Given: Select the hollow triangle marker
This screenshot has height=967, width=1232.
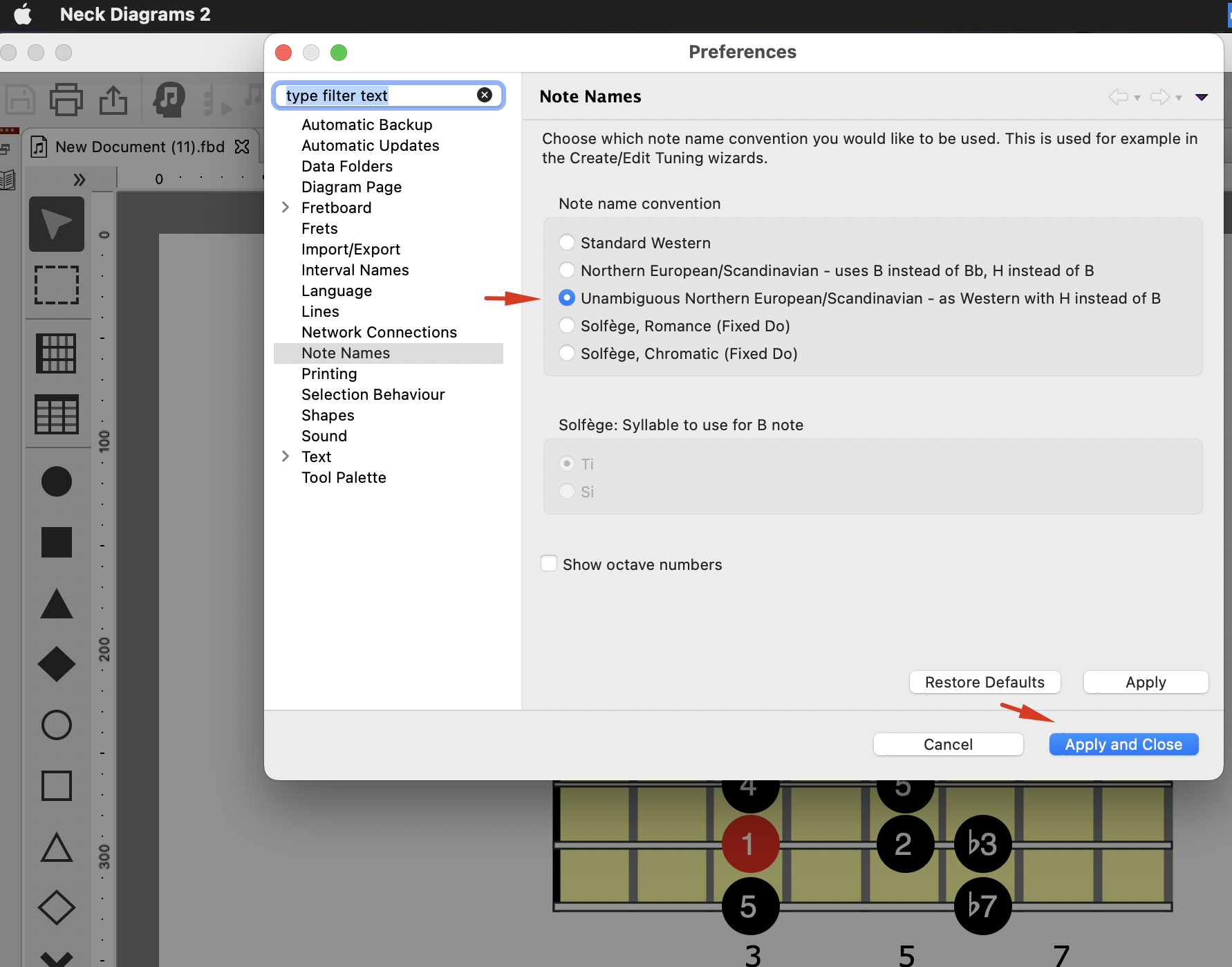Looking at the screenshot, I should coord(57,847).
